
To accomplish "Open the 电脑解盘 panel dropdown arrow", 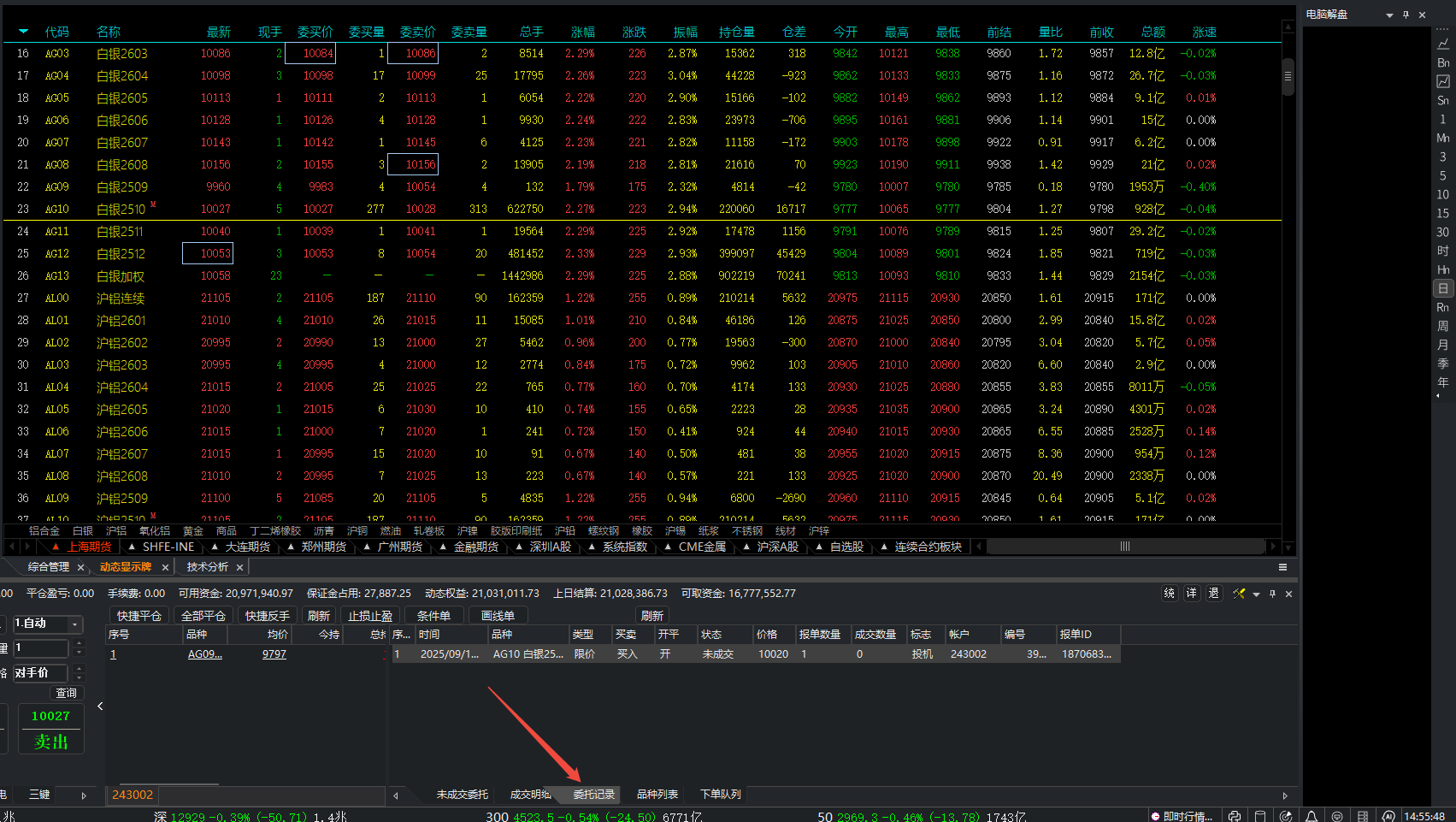I will 1389,15.
